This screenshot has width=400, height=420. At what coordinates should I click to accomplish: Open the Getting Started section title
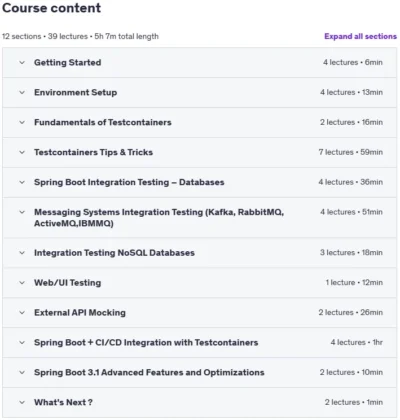pos(68,62)
